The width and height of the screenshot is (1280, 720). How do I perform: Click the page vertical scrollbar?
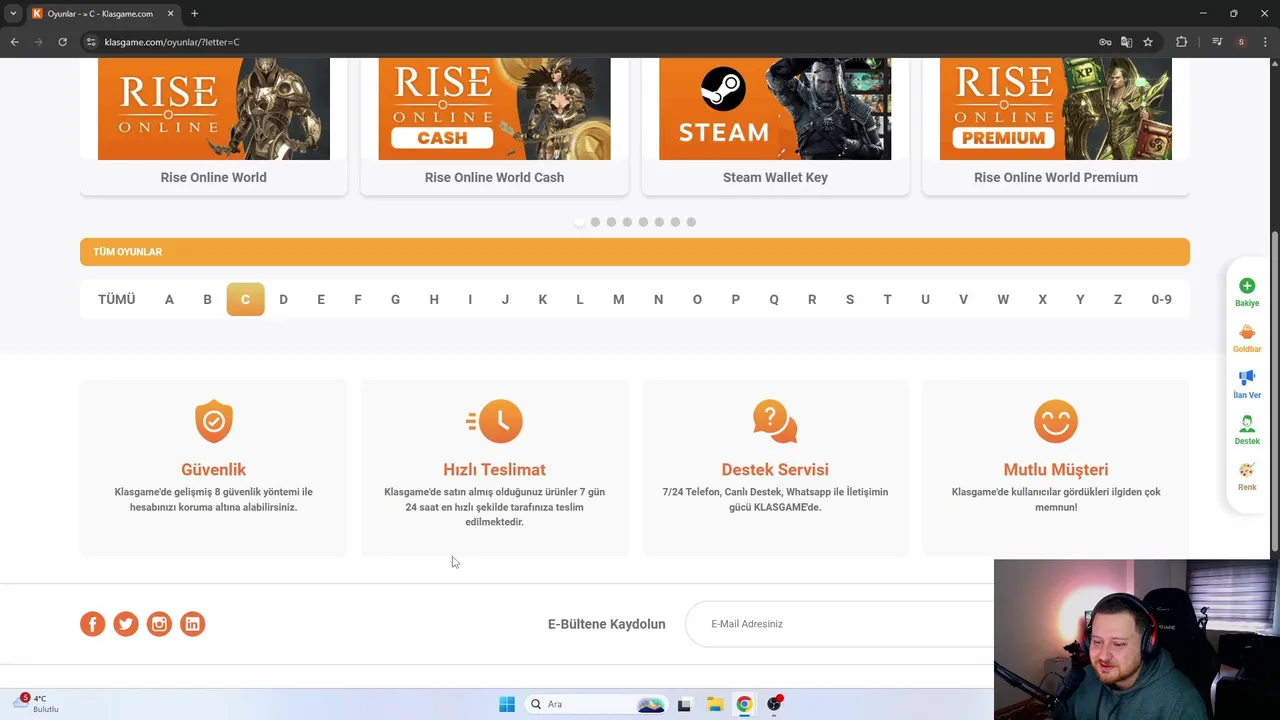pos(1275,390)
